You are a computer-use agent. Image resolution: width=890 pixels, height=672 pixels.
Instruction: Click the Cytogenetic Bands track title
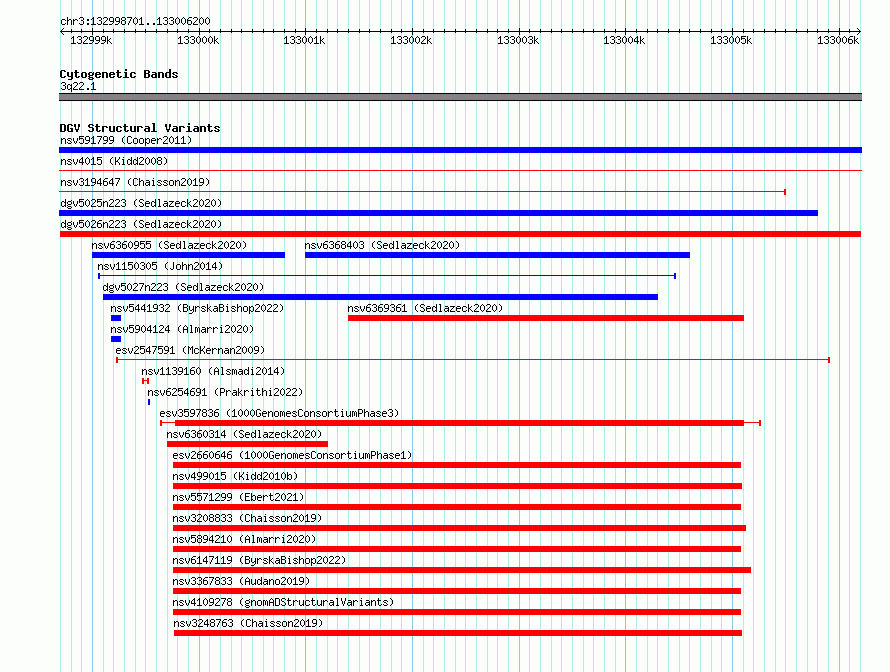[x=119, y=74]
